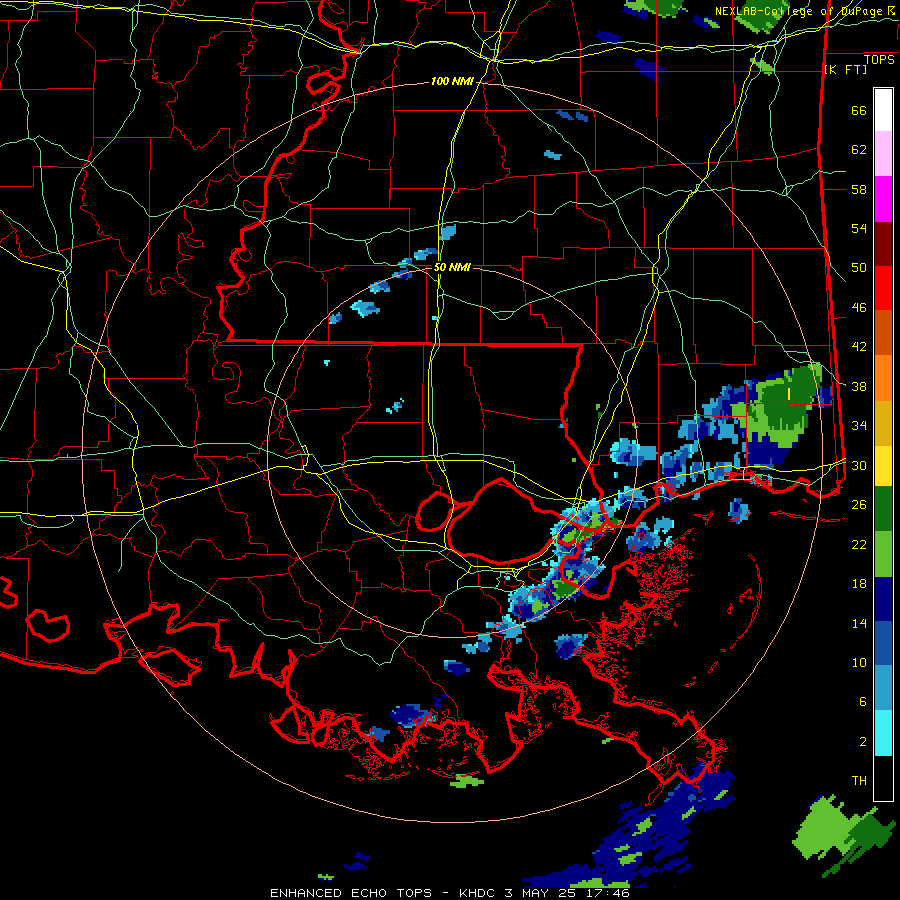Click the legend value '14'
The image size is (900, 900).
coord(859,623)
